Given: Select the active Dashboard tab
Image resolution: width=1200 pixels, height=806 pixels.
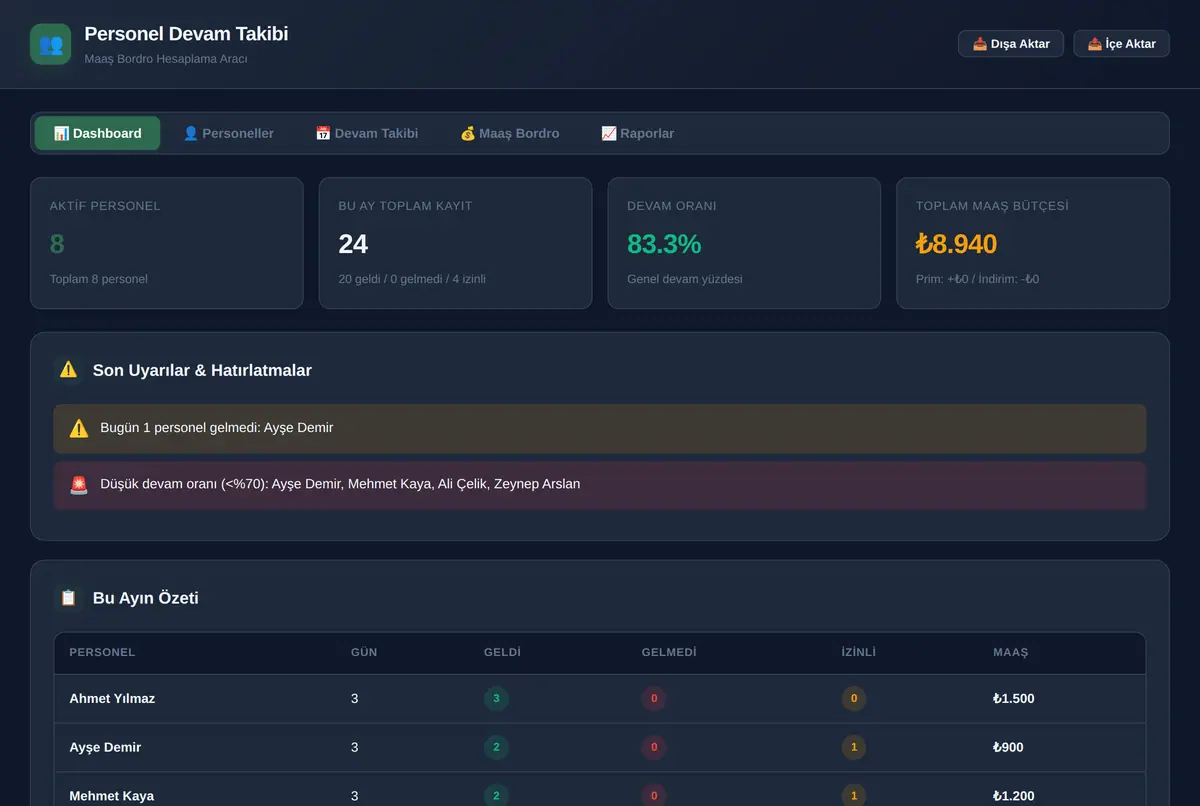Looking at the screenshot, I should [x=97, y=133].
